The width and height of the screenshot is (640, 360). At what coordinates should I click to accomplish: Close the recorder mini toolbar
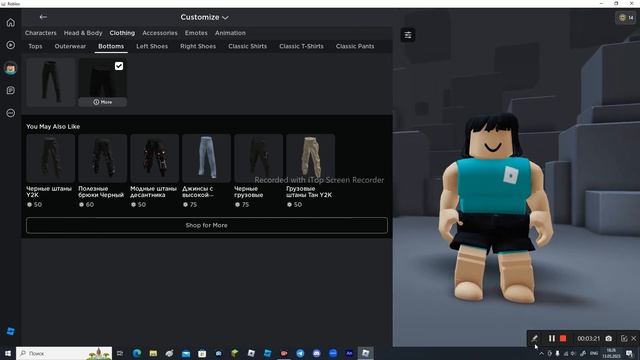[x=634, y=338]
